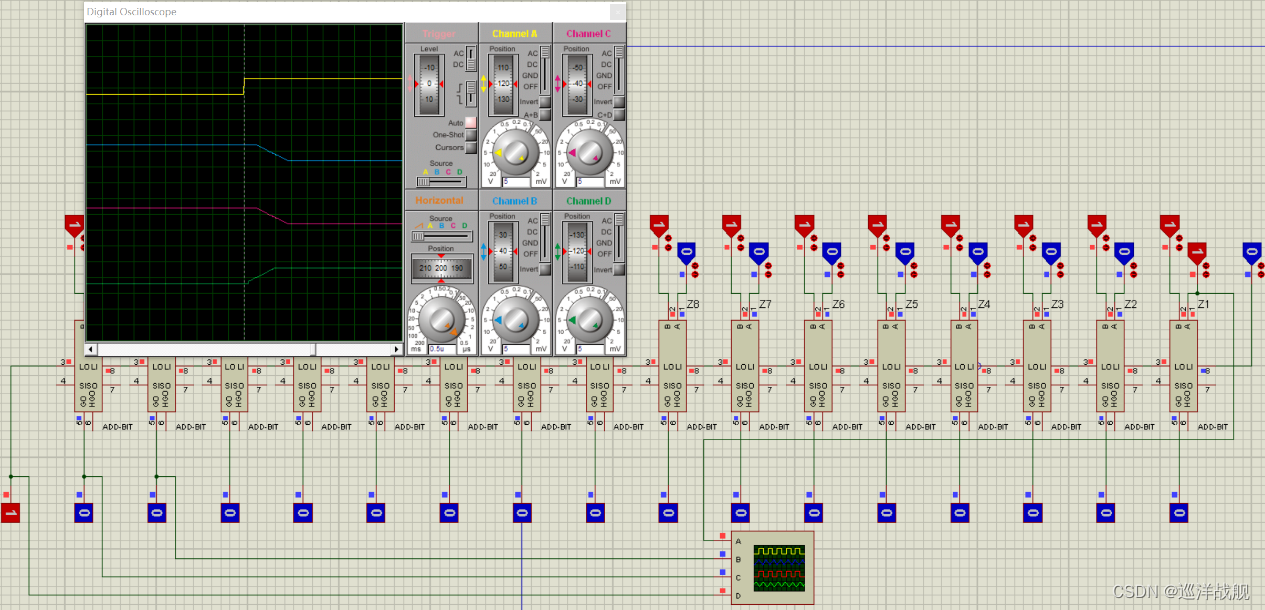Click the sum output probe below Z5
Image resolution: width=1265 pixels, height=610 pixels.
click(x=887, y=513)
